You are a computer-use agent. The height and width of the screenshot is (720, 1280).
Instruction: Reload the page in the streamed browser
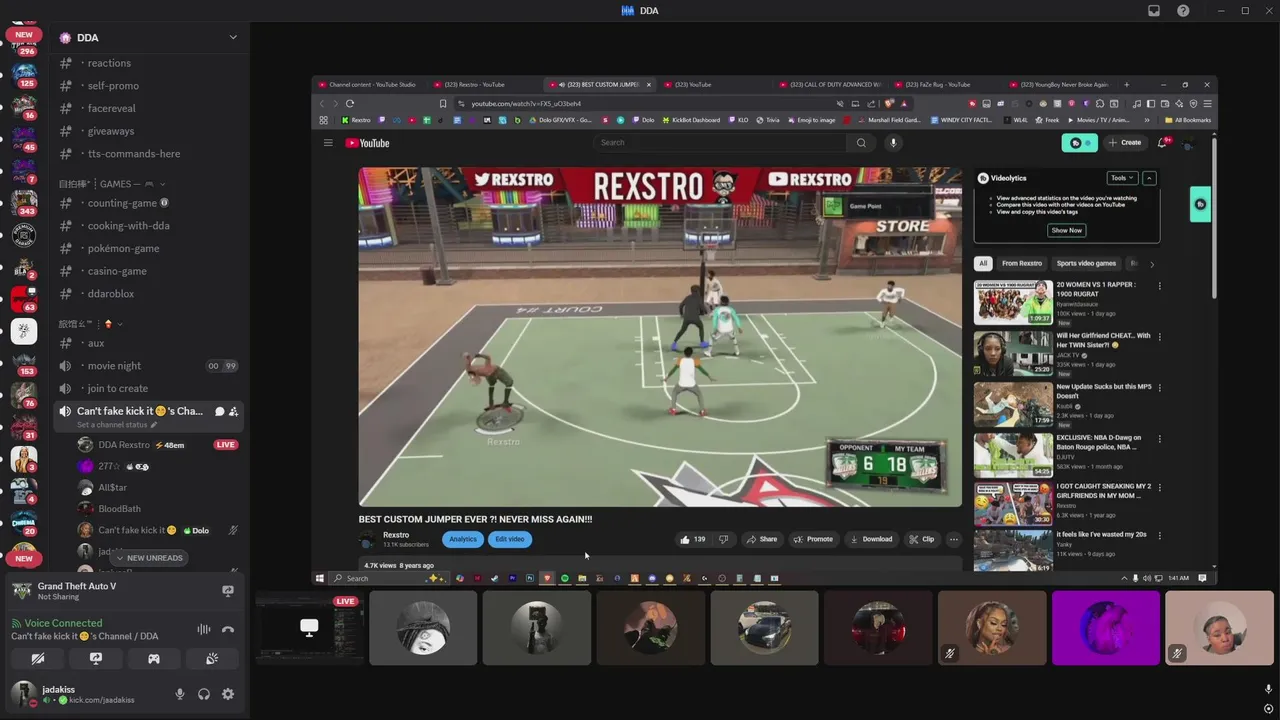pos(350,103)
